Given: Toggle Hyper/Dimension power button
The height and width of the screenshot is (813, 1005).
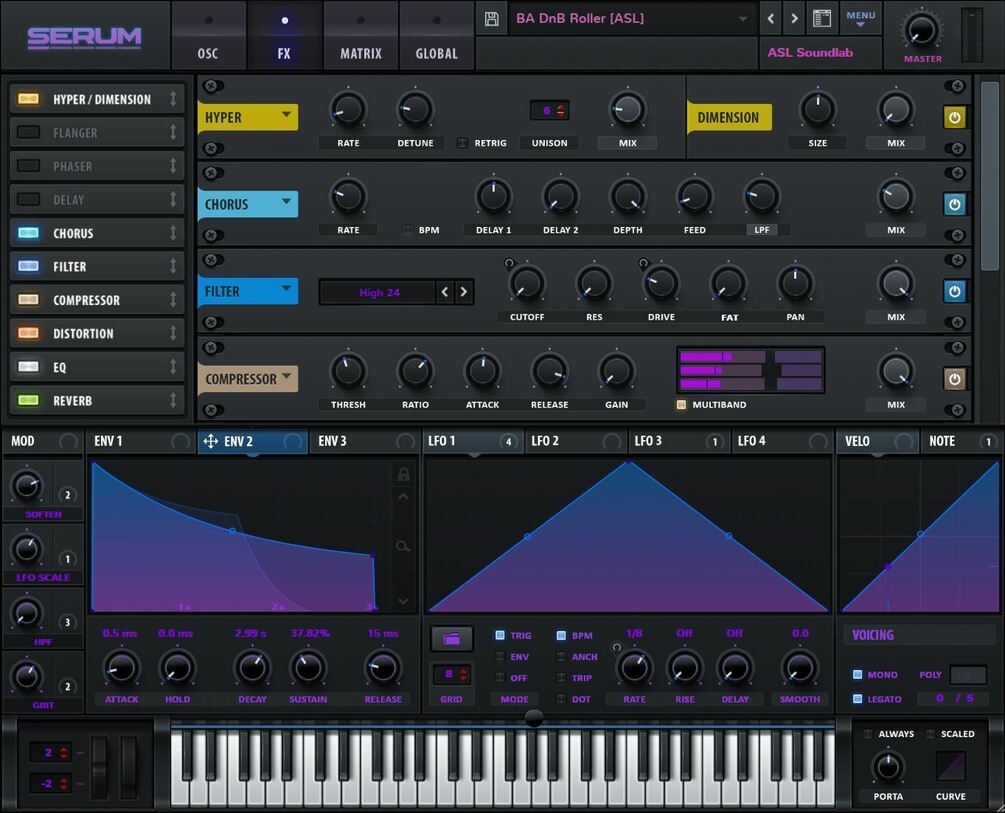Looking at the screenshot, I should pos(954,118).
